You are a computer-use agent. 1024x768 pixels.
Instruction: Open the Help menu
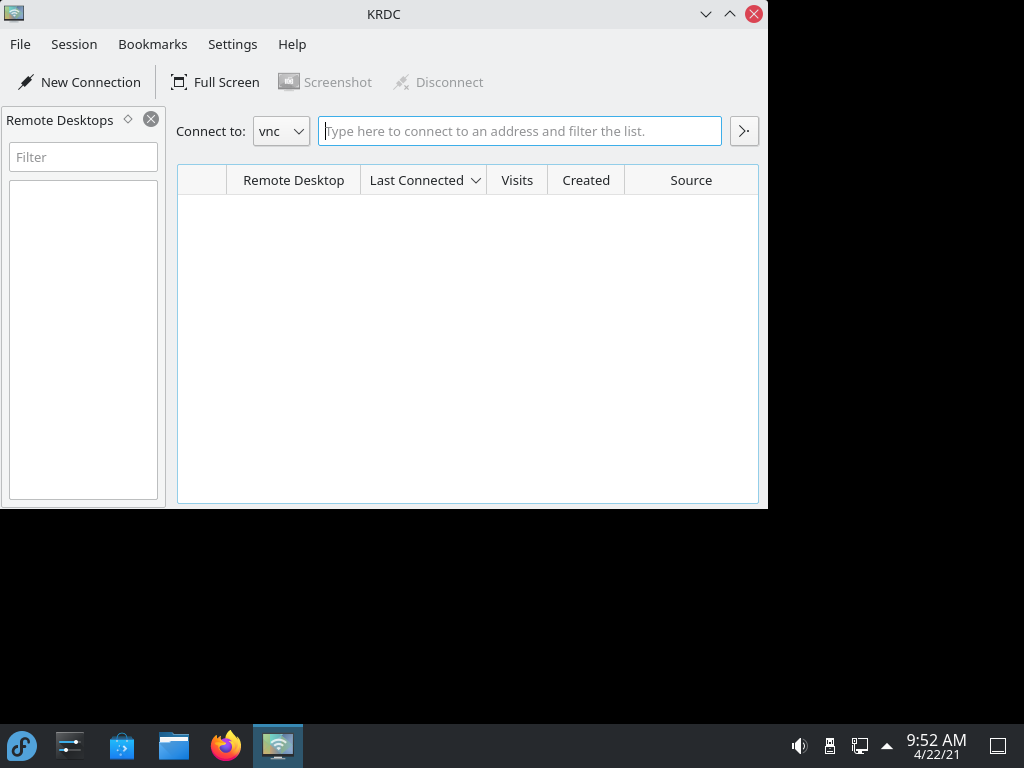292,44
